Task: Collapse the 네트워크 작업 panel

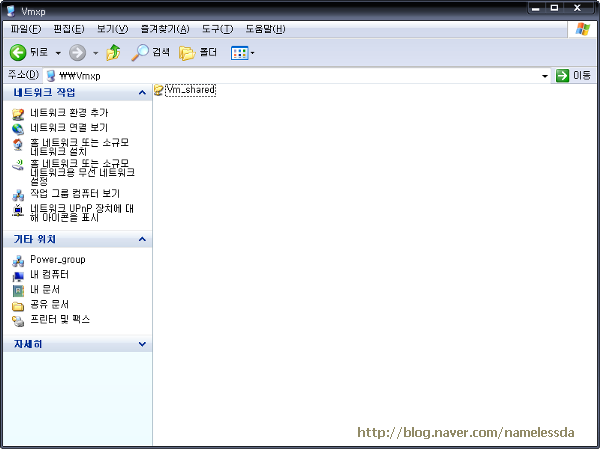Action: (x=142, y=93)
